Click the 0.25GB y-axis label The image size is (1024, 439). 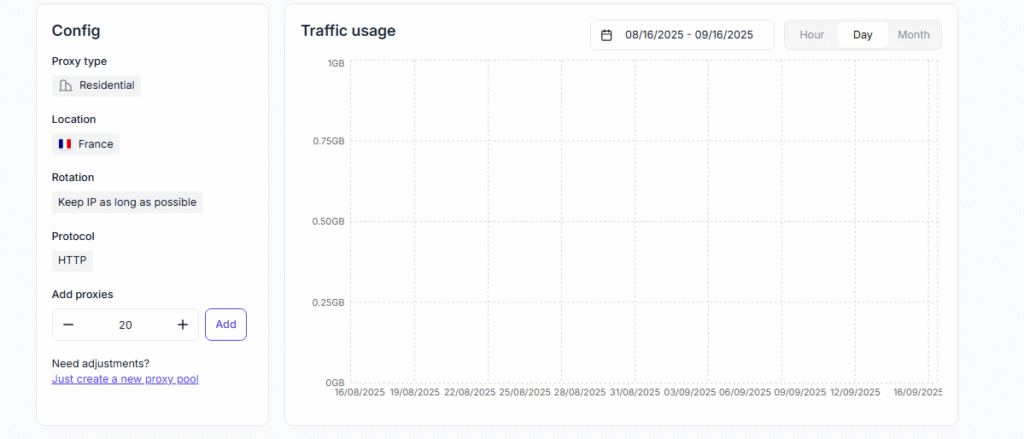329,302
